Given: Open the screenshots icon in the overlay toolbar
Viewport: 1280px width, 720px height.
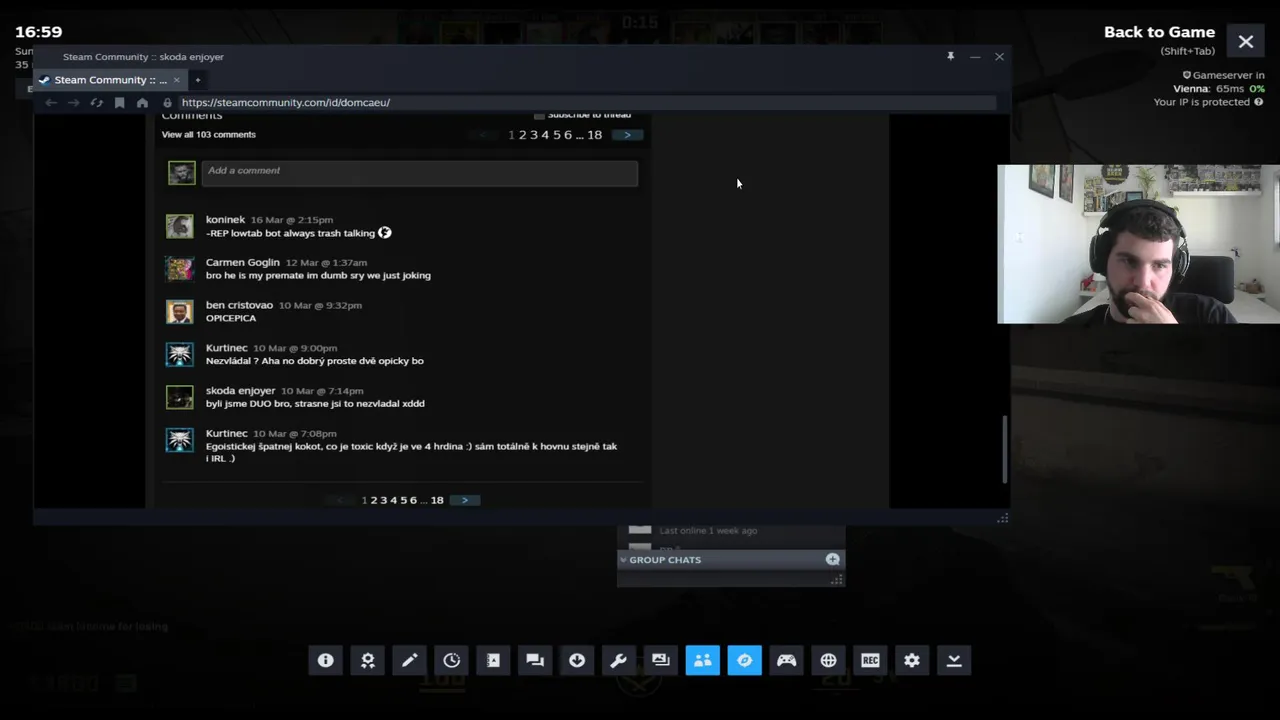Looking at the screenshot, I should click(660, 660).
